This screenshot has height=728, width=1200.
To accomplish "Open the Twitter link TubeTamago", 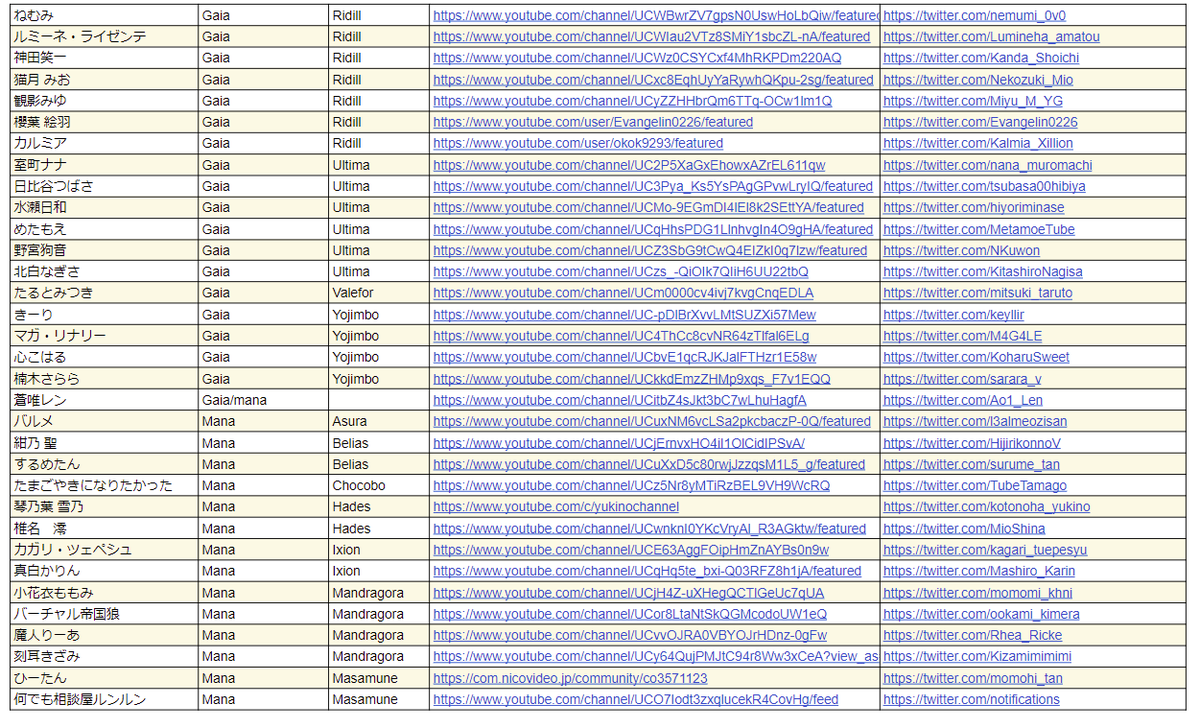I will tap(975, 486).
